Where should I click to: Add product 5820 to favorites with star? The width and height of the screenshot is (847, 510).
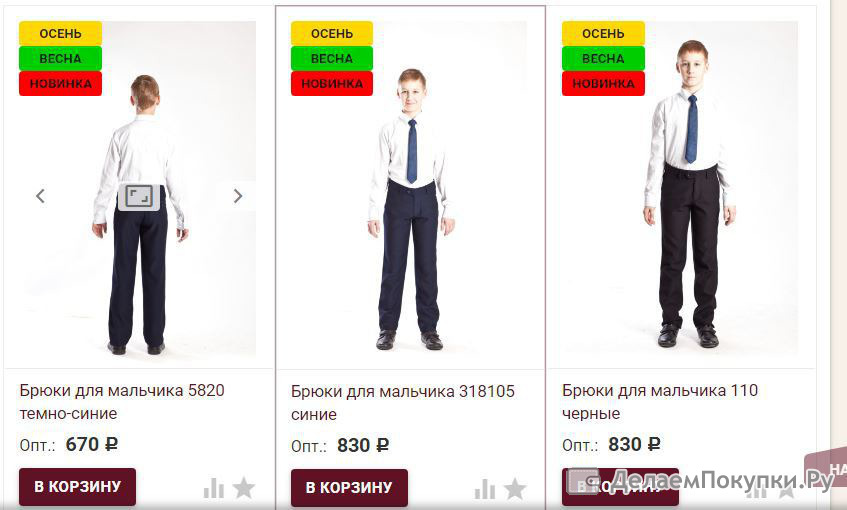click(x=244, y=488)
